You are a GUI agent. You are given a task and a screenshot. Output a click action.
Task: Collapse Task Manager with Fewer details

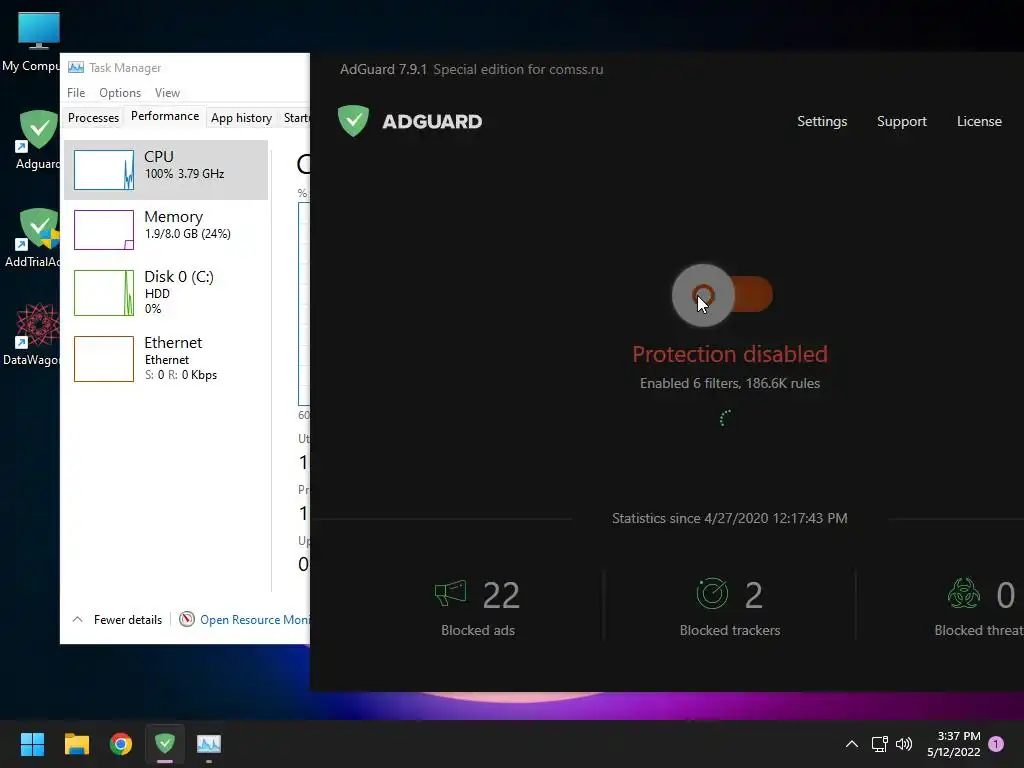[117, 620]
